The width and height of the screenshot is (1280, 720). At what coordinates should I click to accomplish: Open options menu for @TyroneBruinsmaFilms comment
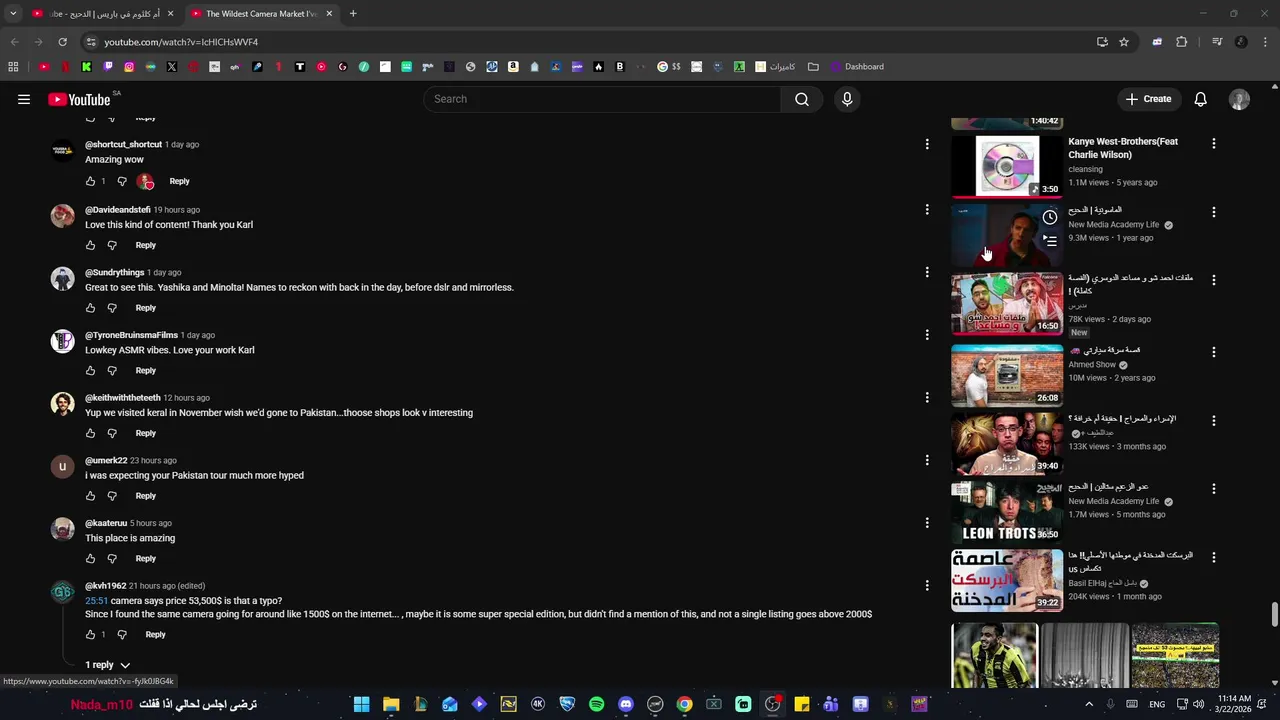coord(927,335)
